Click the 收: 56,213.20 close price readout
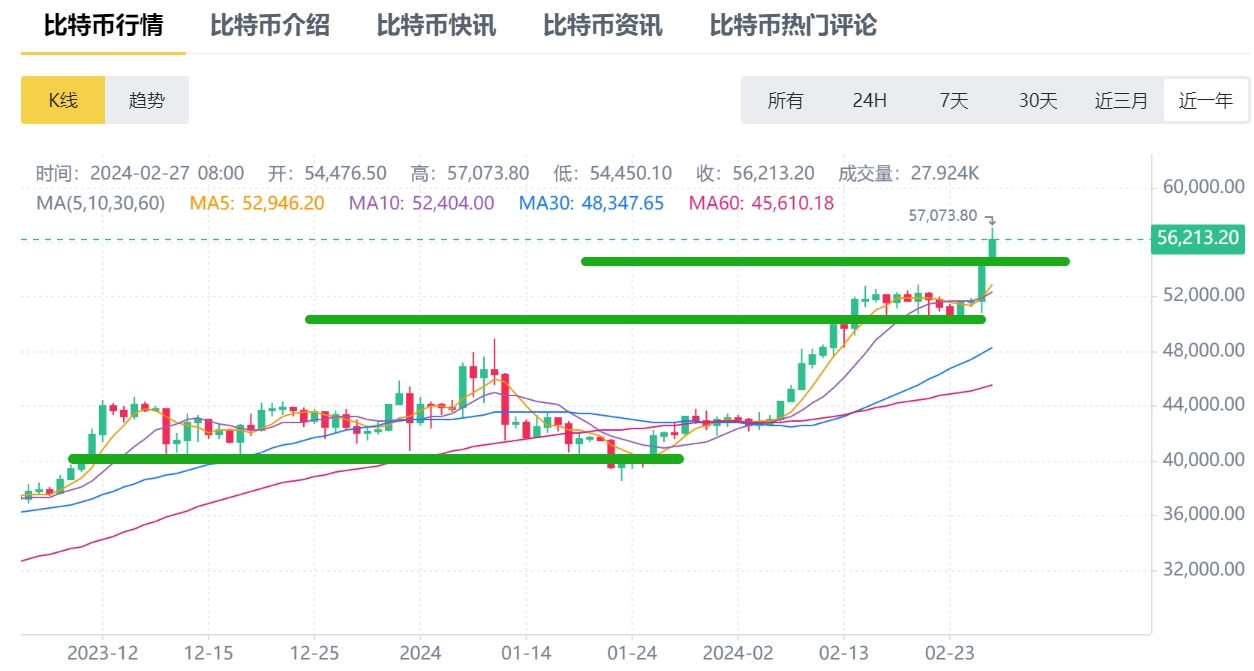The width and height of the screenshot is (1254, 671). (x=755, y=173)
